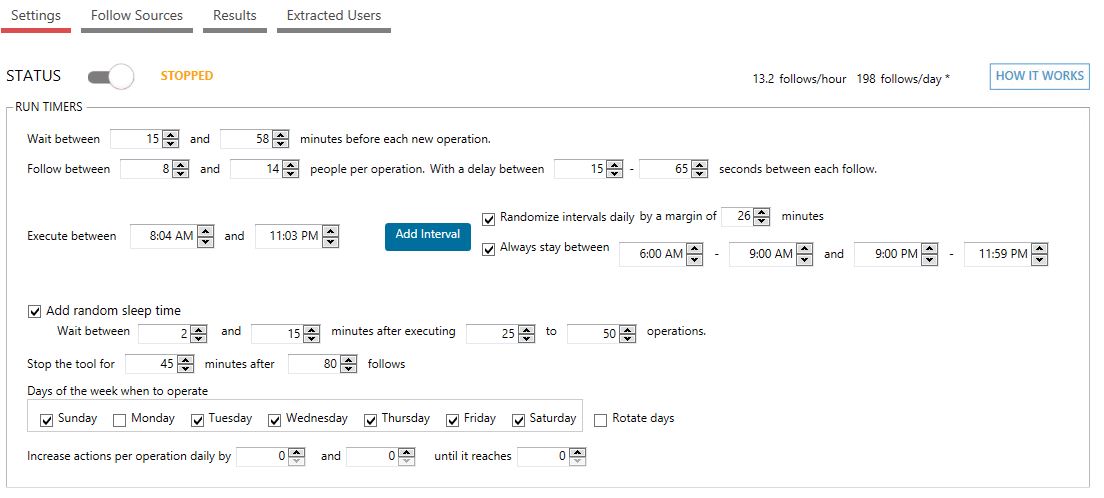Open the Follow Sources tab
The width and height of the screenshot is (1104, 498).
click(x=137, y=15)
